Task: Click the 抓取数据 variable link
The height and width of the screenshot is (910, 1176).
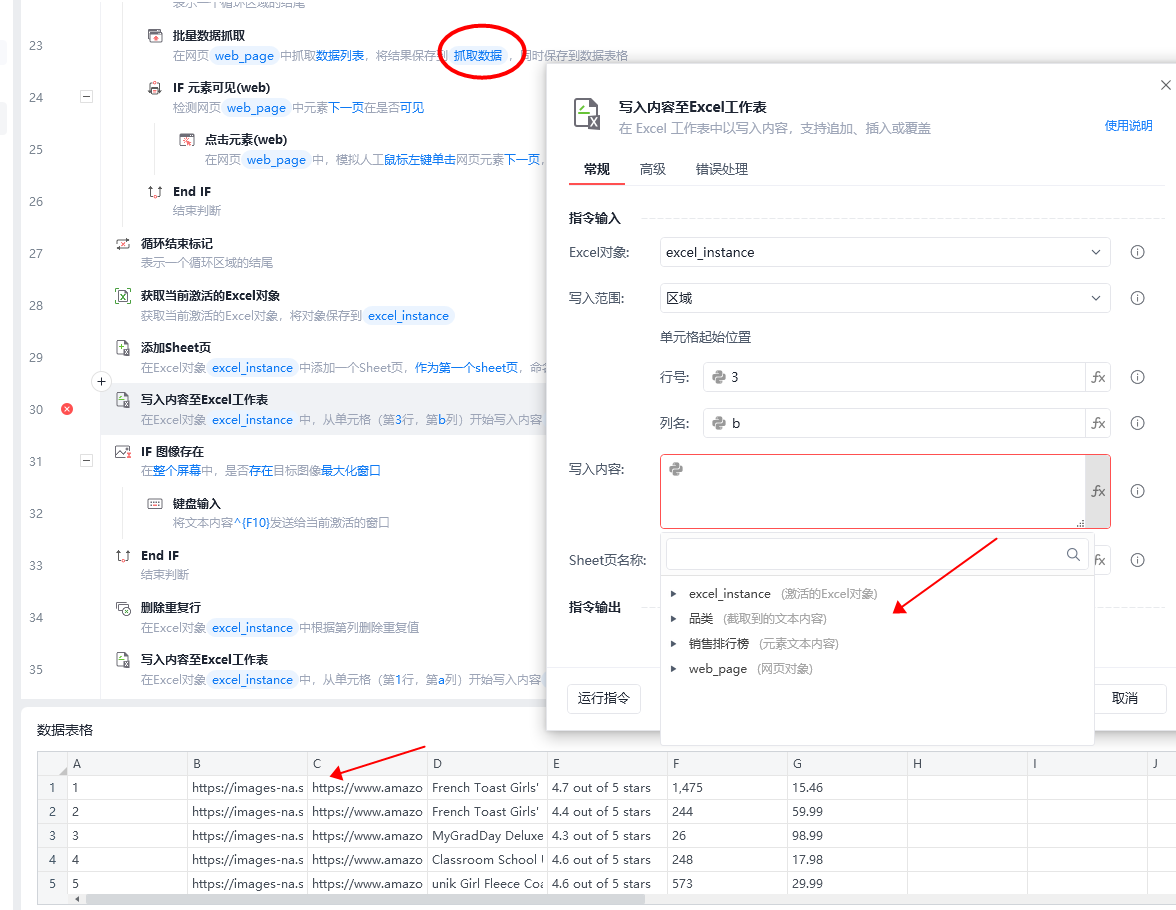Action: pyautogui.click(x=478, y=56)
